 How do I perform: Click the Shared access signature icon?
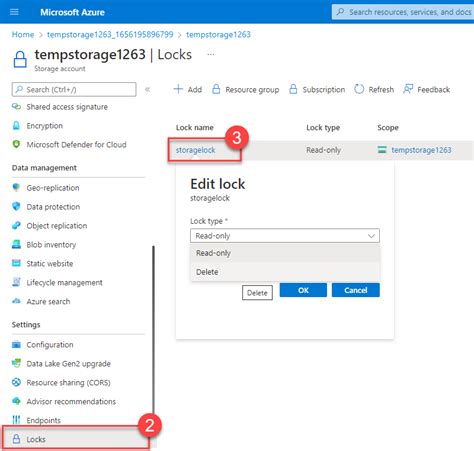(x=16, y=107)
